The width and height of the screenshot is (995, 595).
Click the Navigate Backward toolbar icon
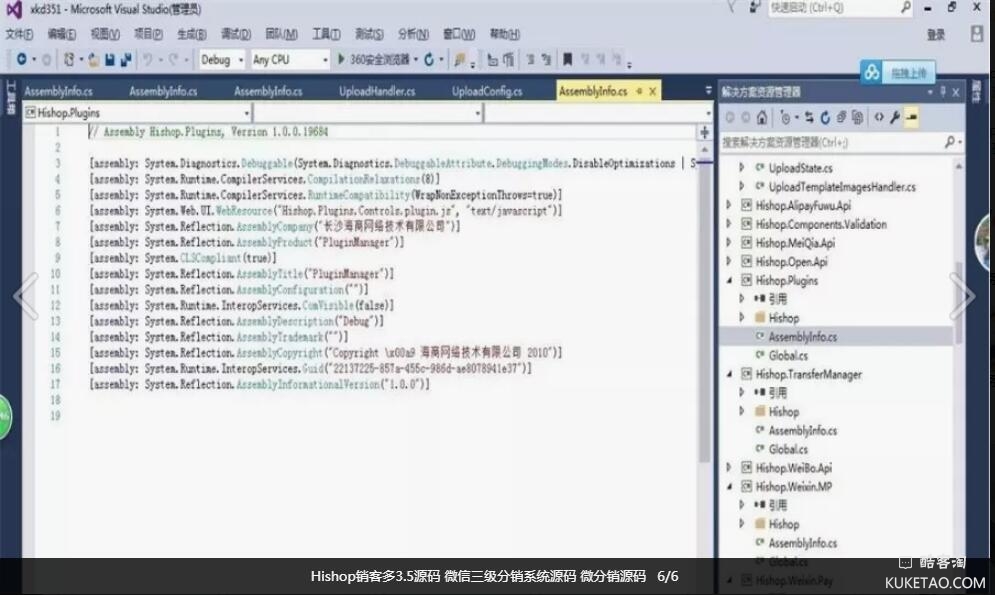click(21, 59)
